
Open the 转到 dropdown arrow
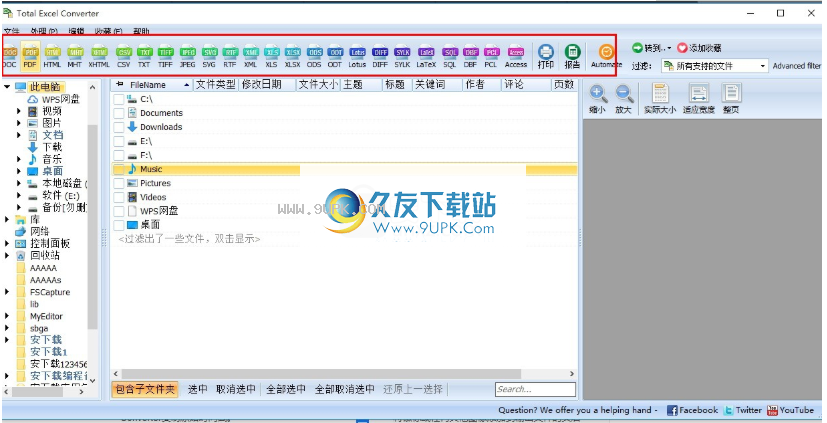coord(669,48)
